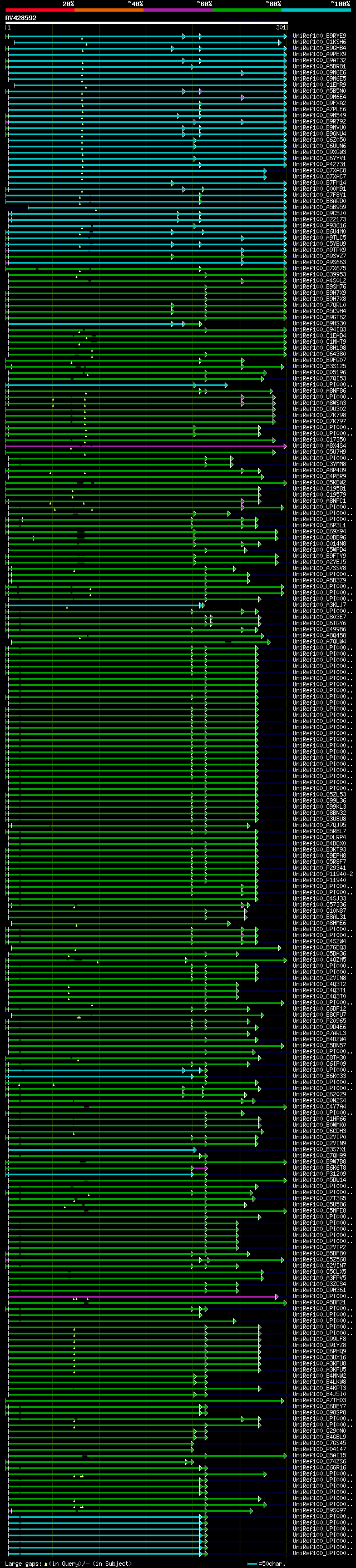
Task: Open UniRef100_B3S7X1
Action: click(x=319, y=1150)
